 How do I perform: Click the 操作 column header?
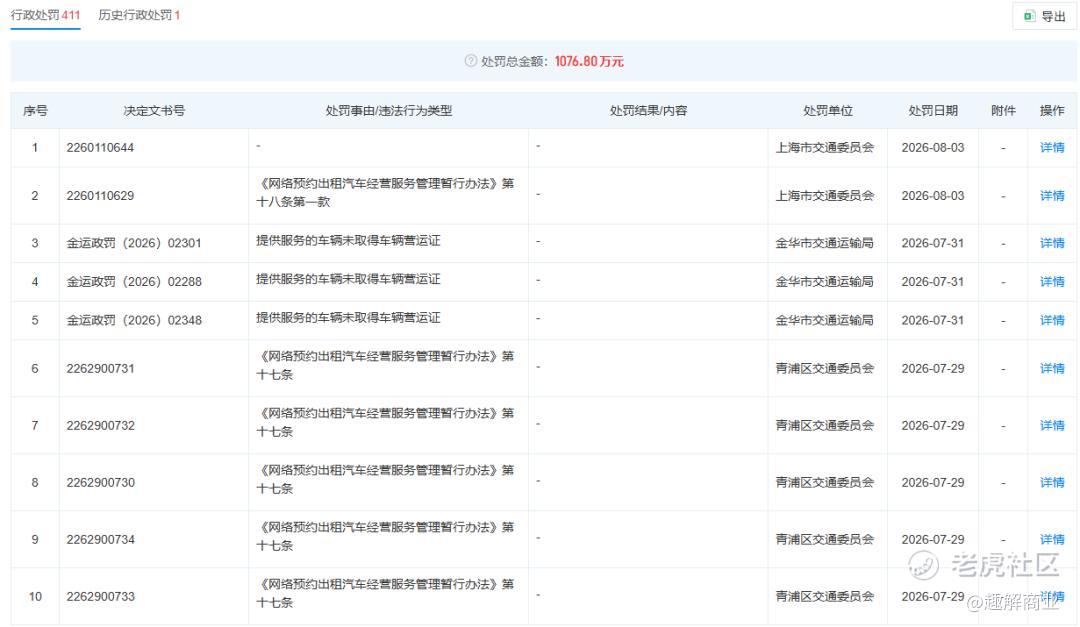[1052, 111]
